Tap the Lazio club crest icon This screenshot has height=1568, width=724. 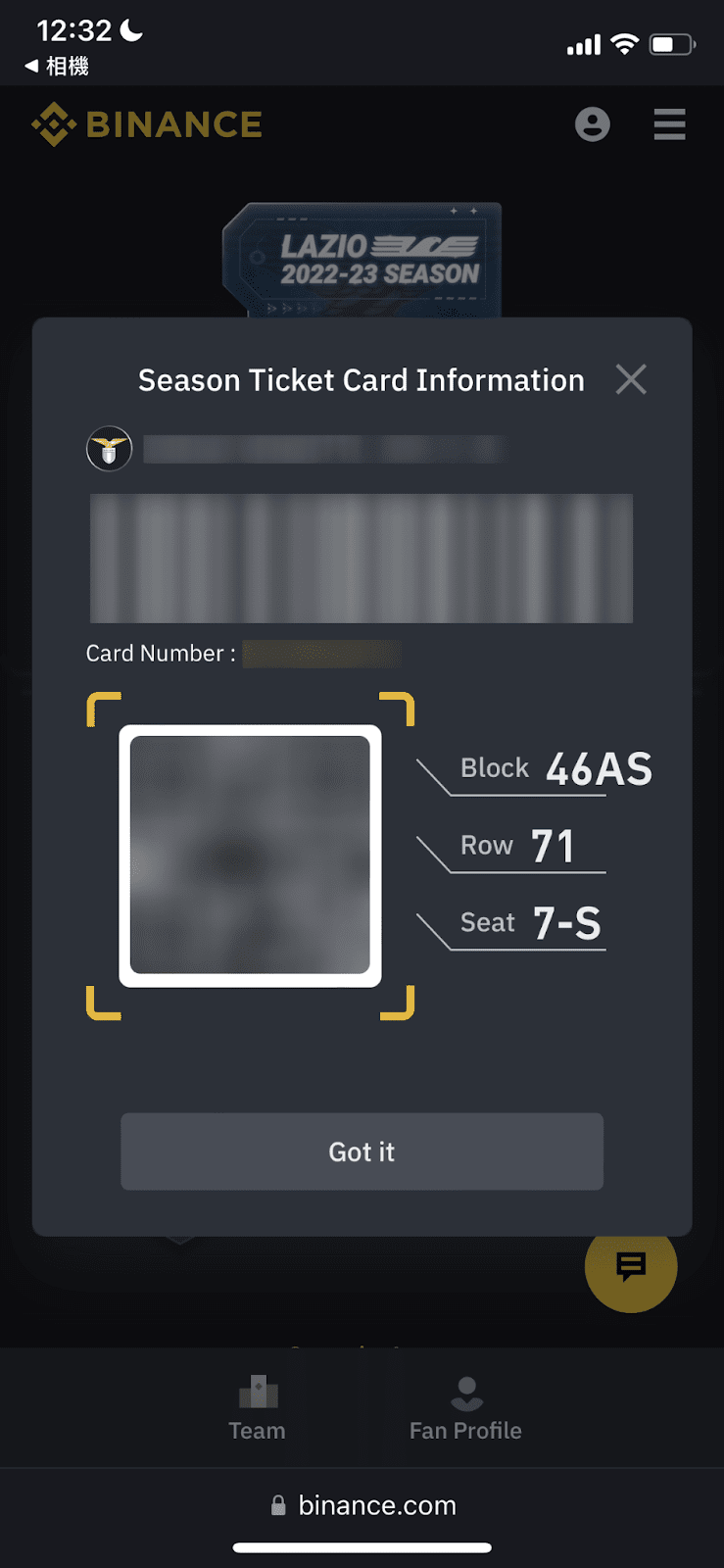tap(109, 450)
